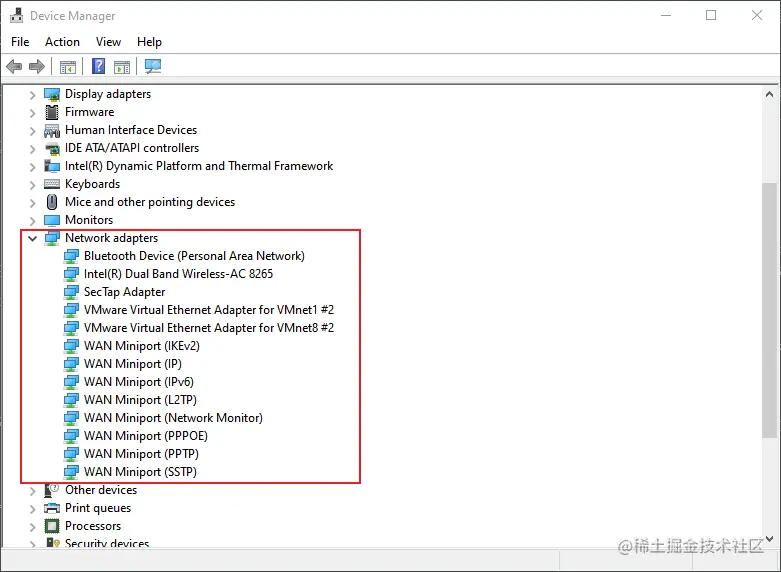Click the Firmware chip icon

(x=52, y=112)
